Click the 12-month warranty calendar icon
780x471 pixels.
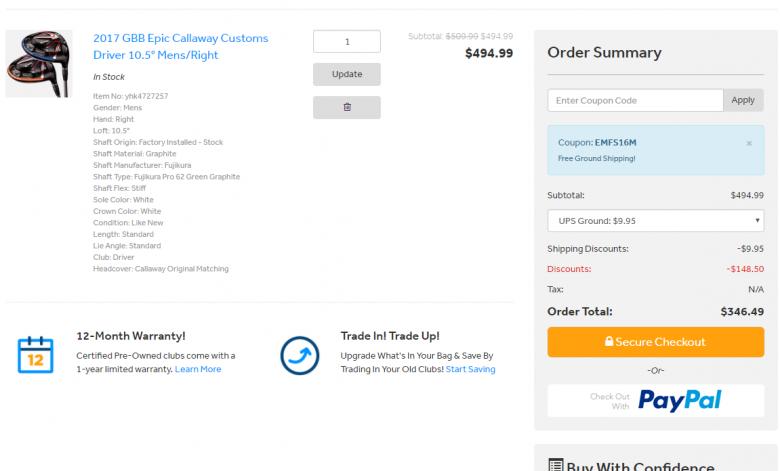pos(35,354)
